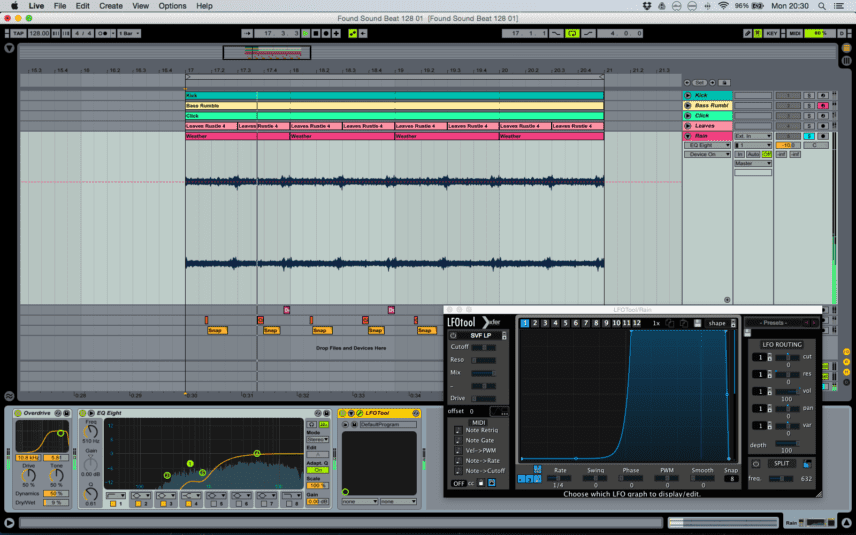Enable Note Retrig MIDI option
This screenshot has width=856, height=535.
pos(458,431)
